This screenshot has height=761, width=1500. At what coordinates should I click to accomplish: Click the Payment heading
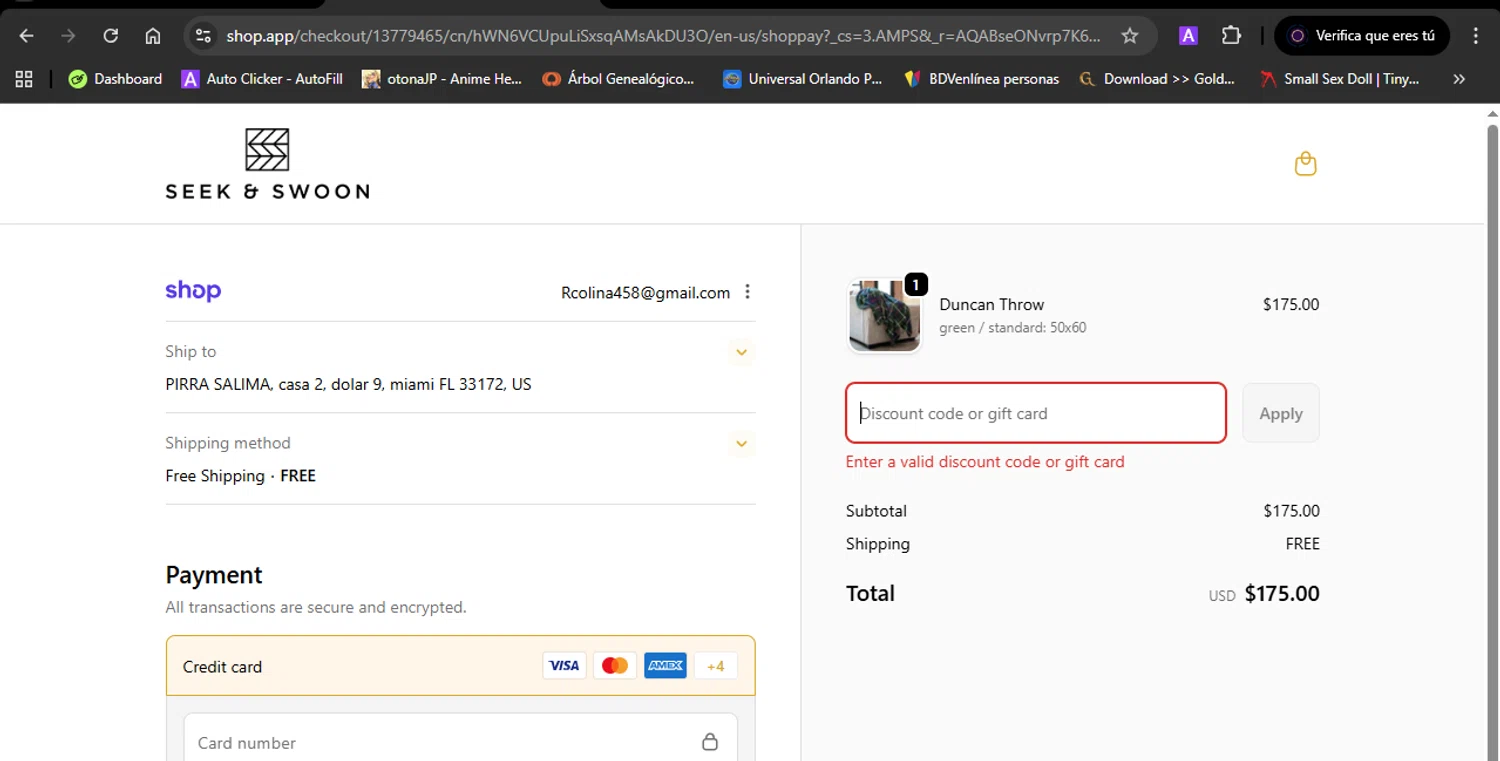click(x=214, y=575)
